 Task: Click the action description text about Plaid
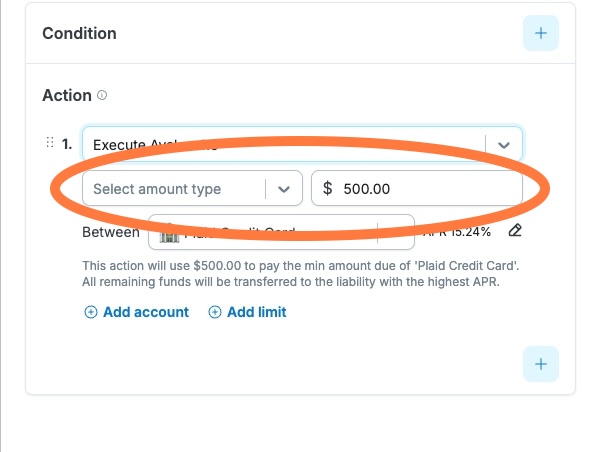300,274
